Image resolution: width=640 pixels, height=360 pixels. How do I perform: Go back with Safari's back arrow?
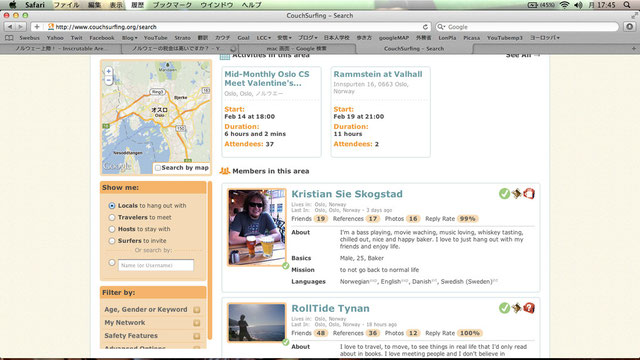pyautogui.click(x=10, y=27)
